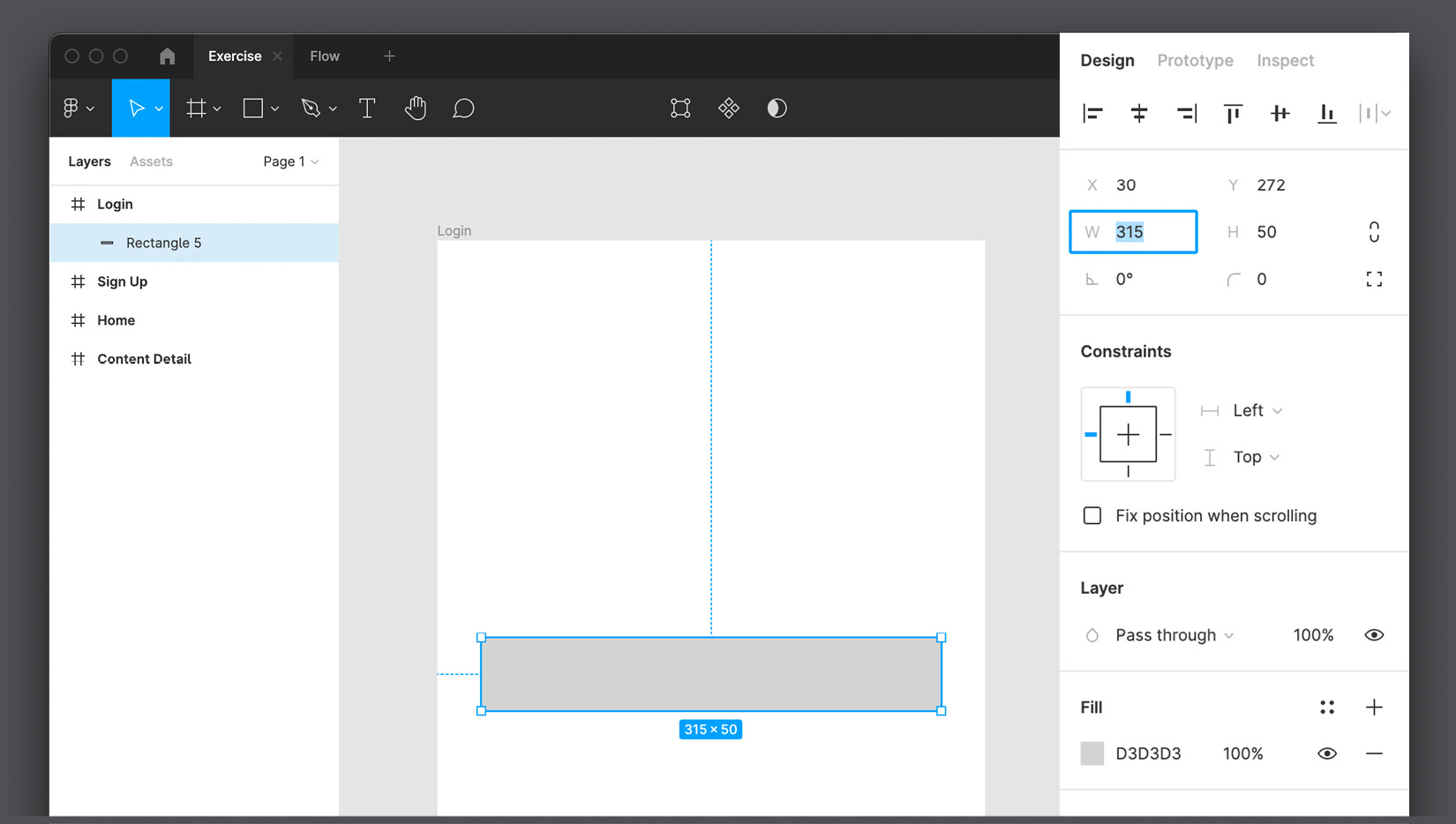This screenshot has width=1456, height=824.
Task: Click the Align left icon
Action: click(1092, 113)
